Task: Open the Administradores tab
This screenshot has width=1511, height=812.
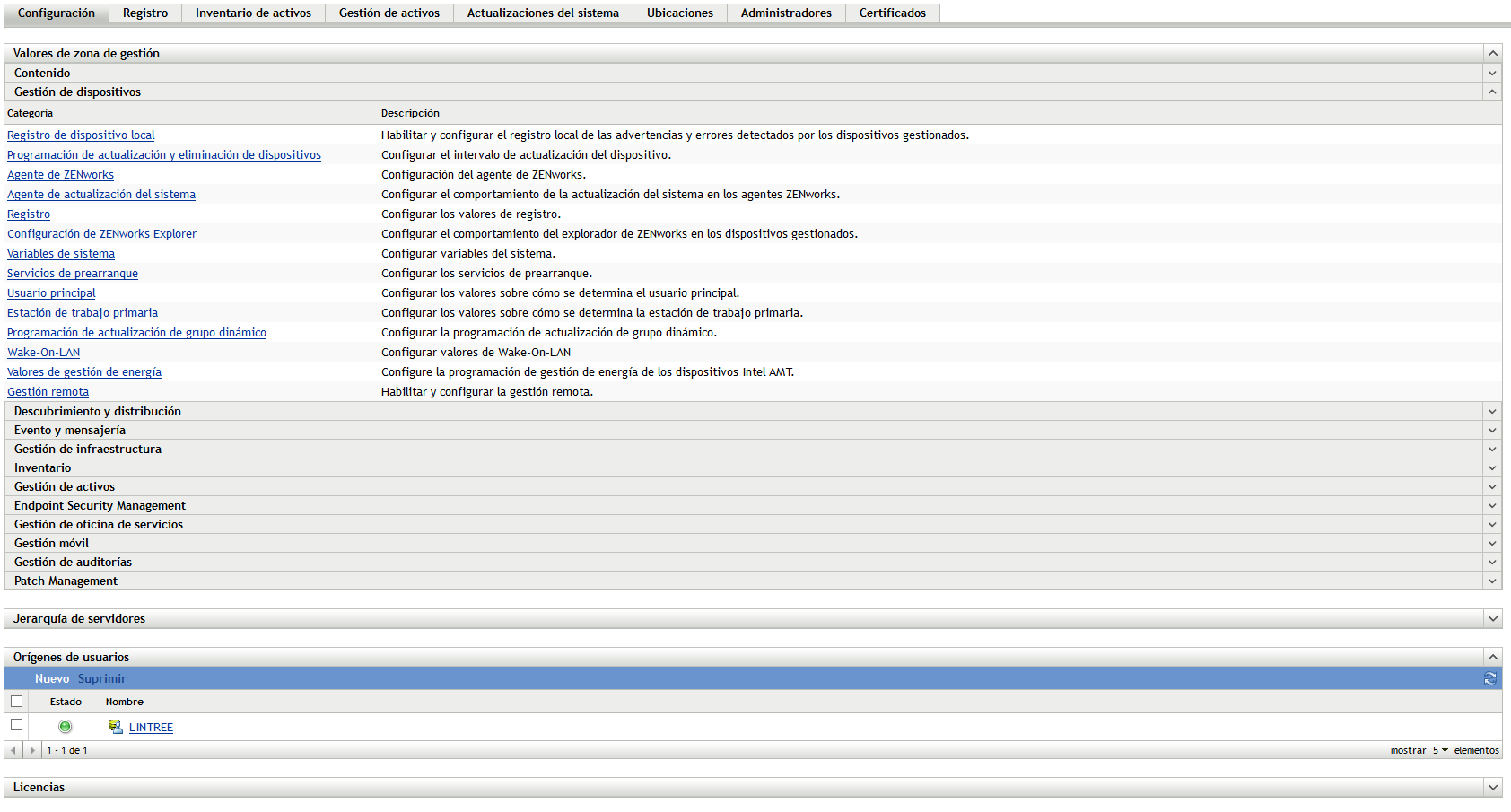Action: pos(786,13)
